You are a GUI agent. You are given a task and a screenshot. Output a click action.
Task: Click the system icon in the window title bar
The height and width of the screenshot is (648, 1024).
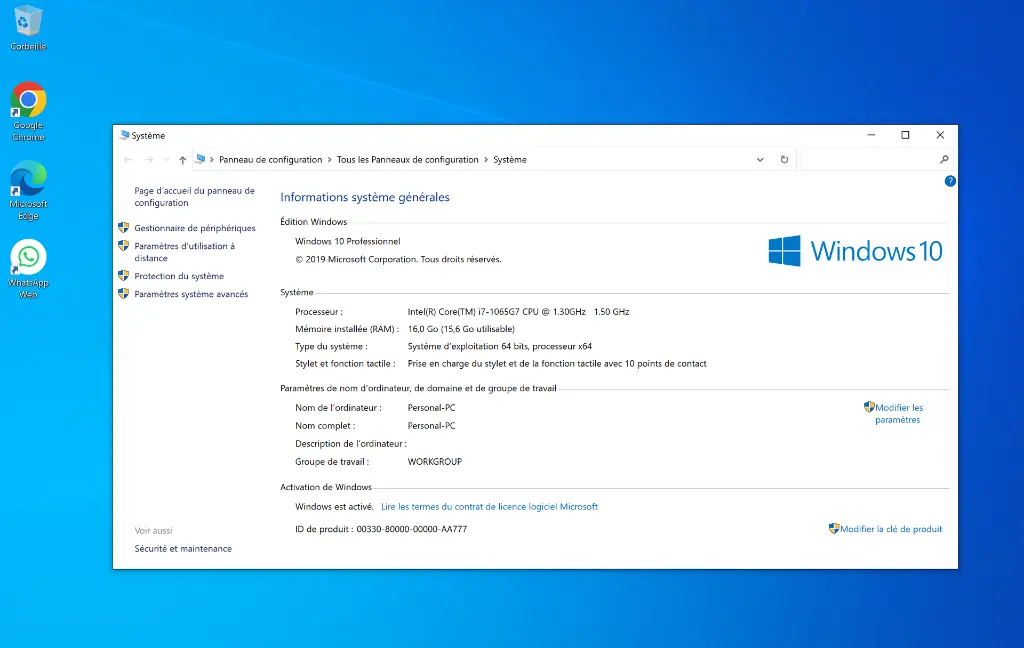[124, 135]
